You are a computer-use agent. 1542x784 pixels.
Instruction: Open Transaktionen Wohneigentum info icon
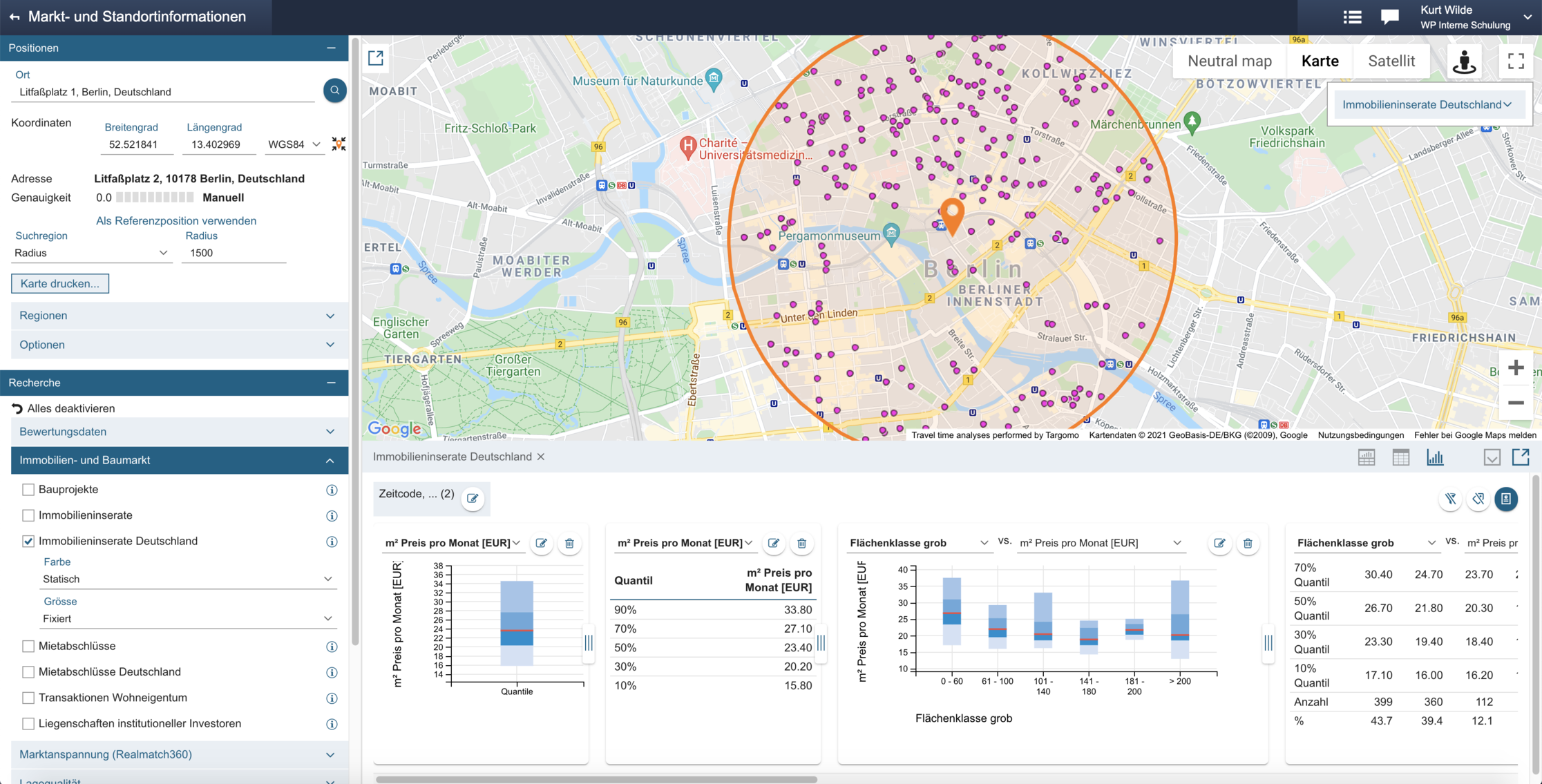(332, 698)
